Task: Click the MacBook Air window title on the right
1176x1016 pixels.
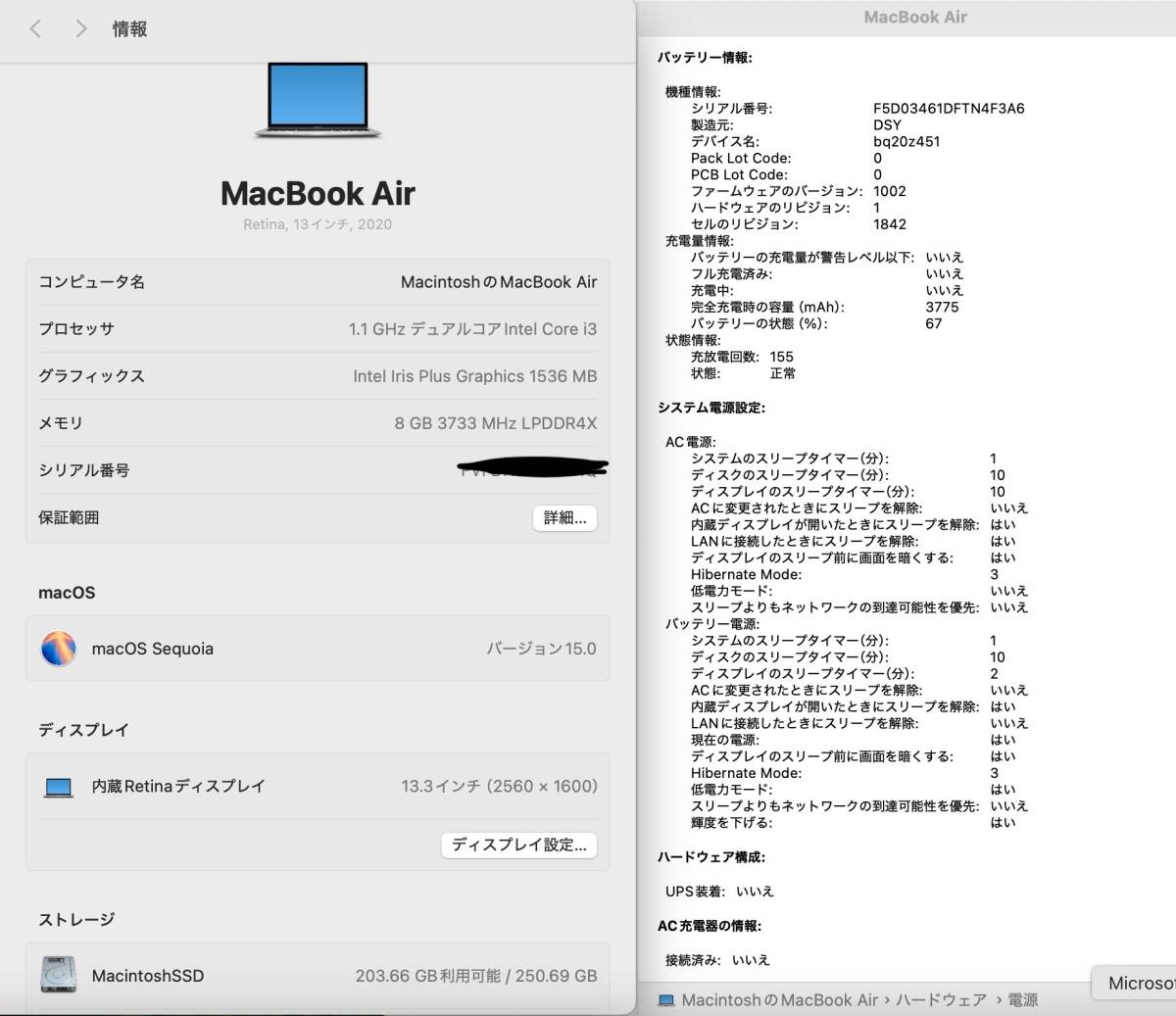Action: click(x=915, y=17)
